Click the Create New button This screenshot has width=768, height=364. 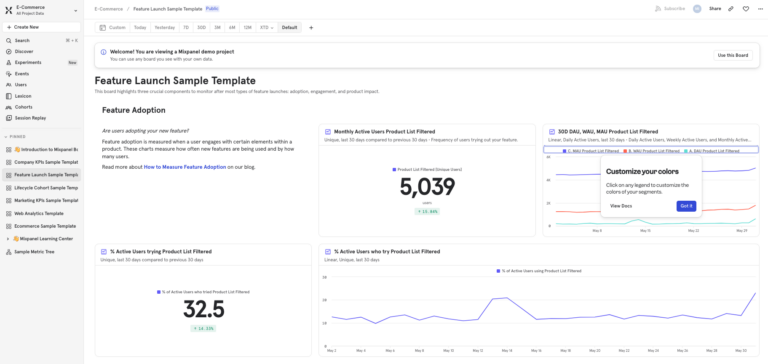tap(42, 27)
